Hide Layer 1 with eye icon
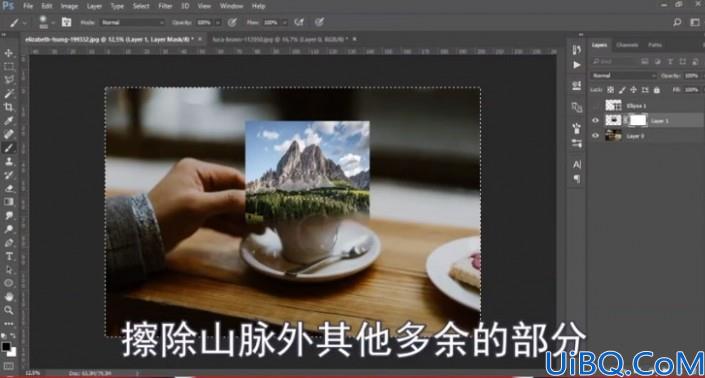The width and height of the screenshot is (705, 378). 596,120
